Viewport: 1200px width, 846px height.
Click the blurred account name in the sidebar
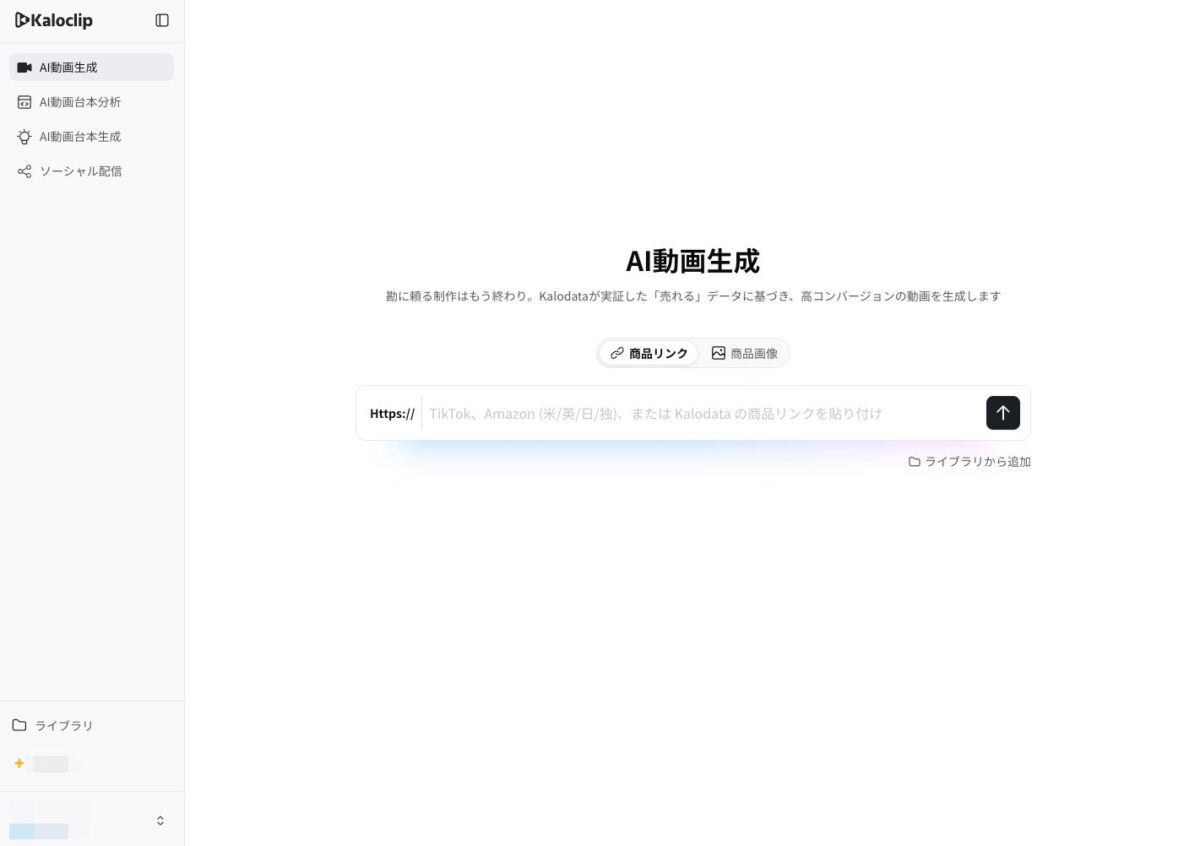pos(50,820)
